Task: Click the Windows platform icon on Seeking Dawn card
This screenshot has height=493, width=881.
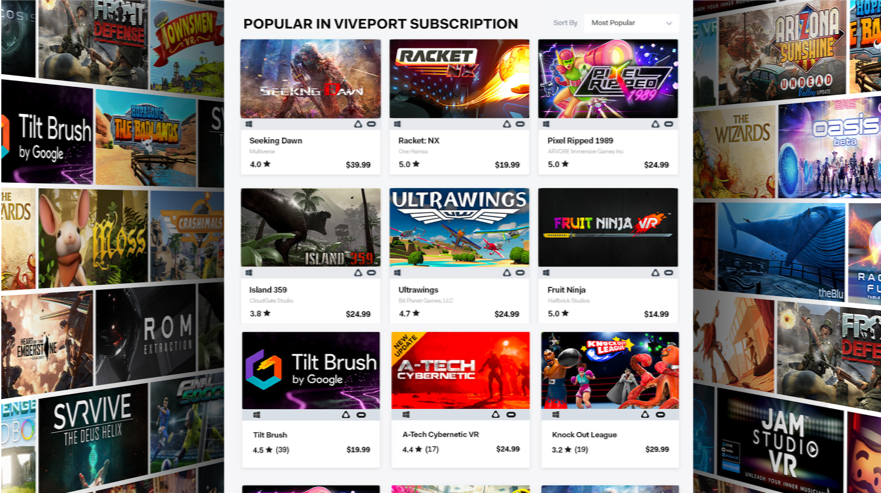Action: (x=249, y=124)
